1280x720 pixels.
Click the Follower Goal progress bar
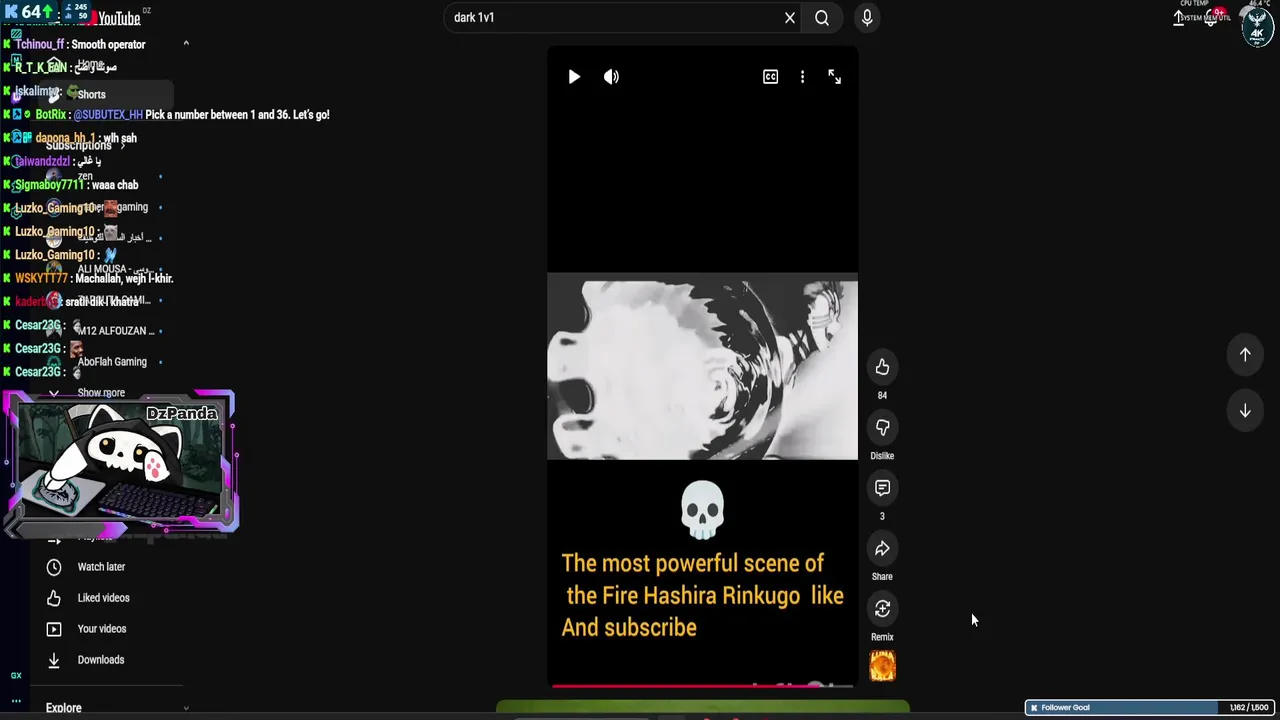point(1150,708)
